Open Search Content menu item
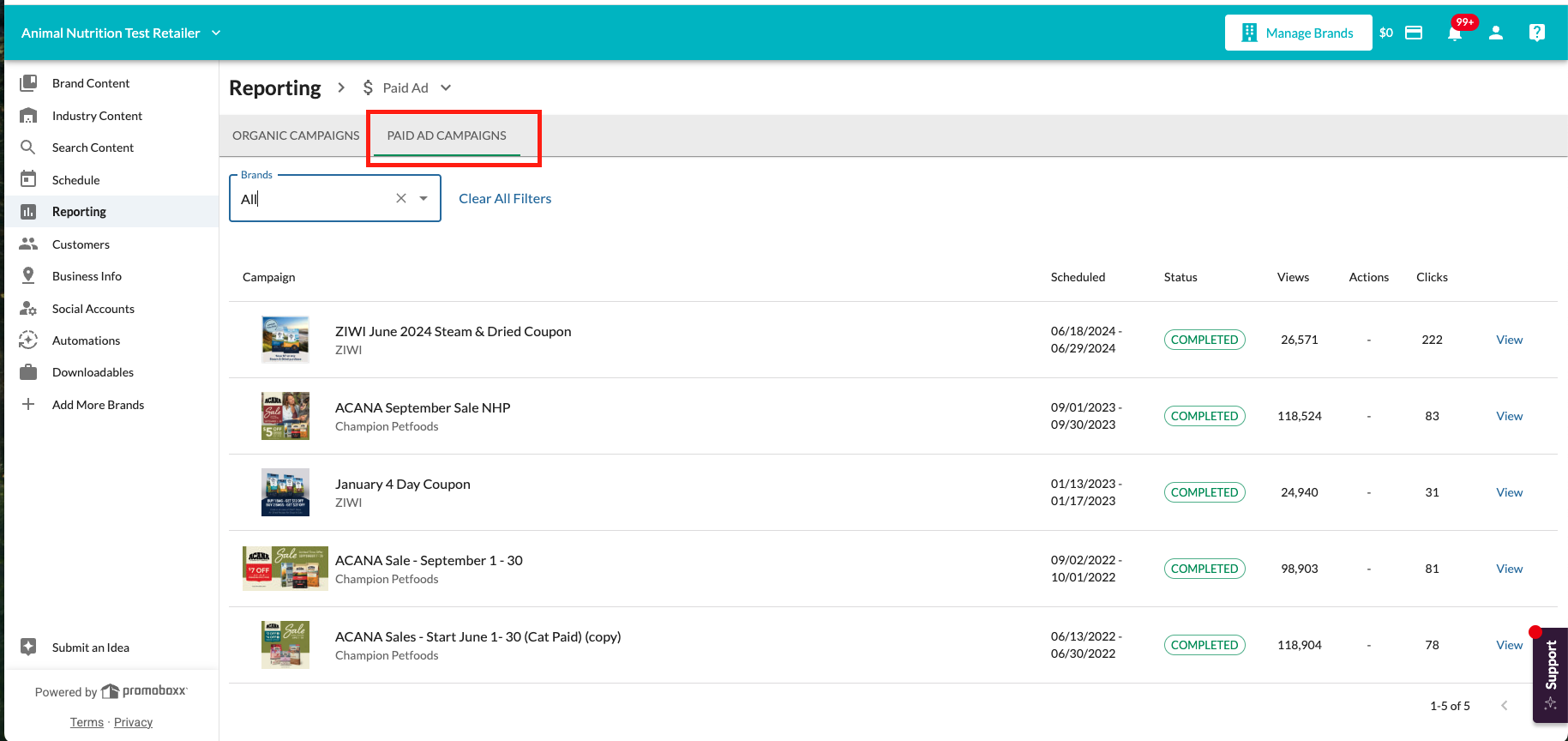 click(93, 148)
